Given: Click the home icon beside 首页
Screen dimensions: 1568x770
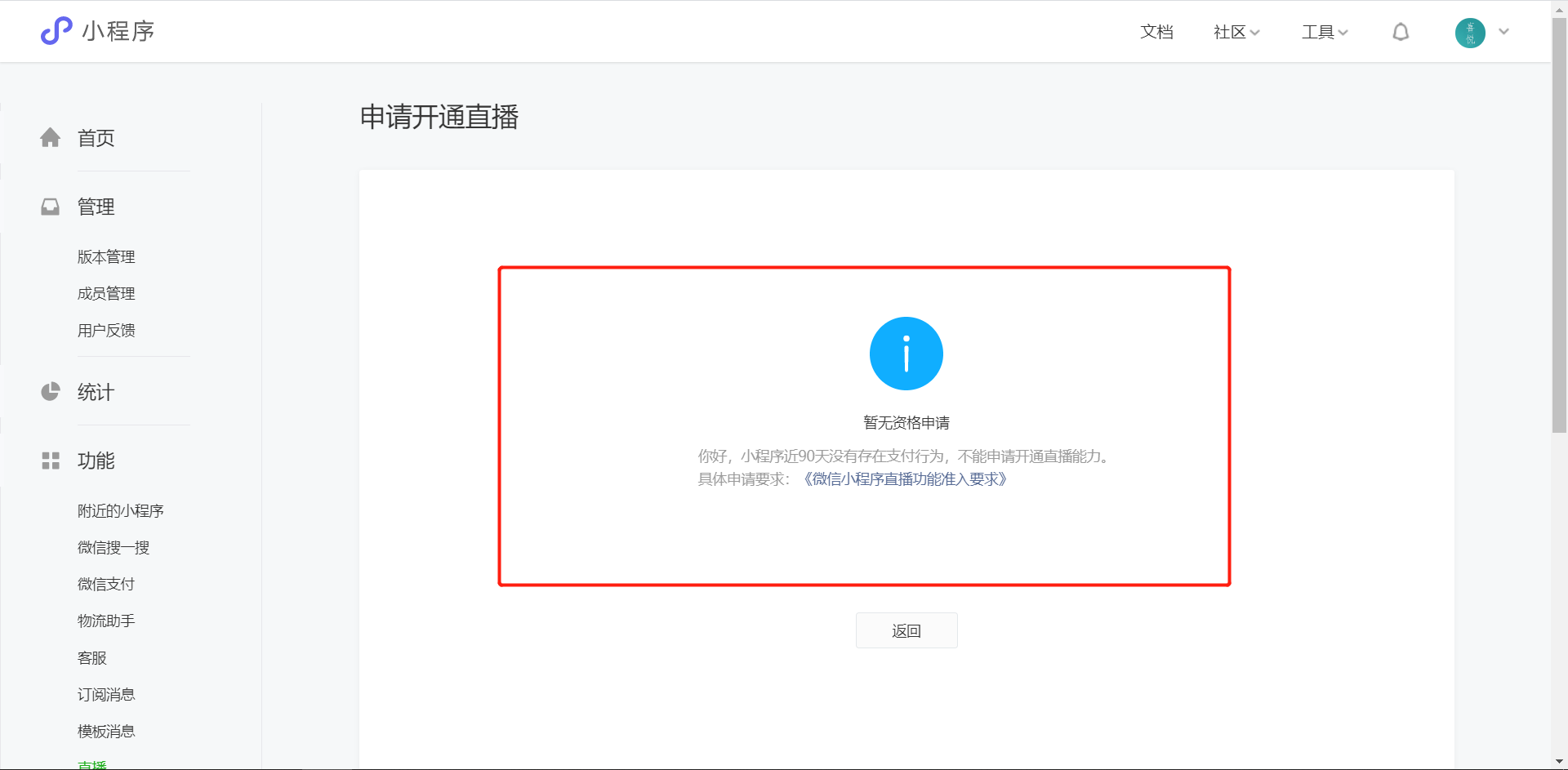Looking at the screenshot, I should (x=51, y=138).
